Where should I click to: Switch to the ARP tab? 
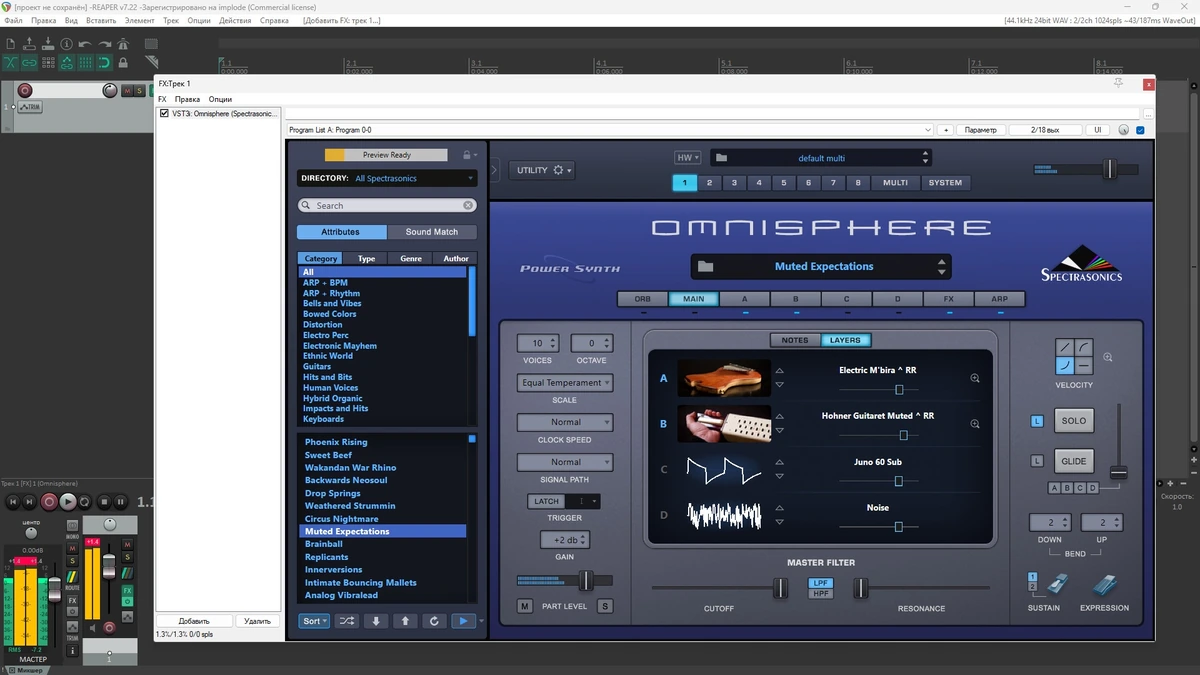[999, 299]
